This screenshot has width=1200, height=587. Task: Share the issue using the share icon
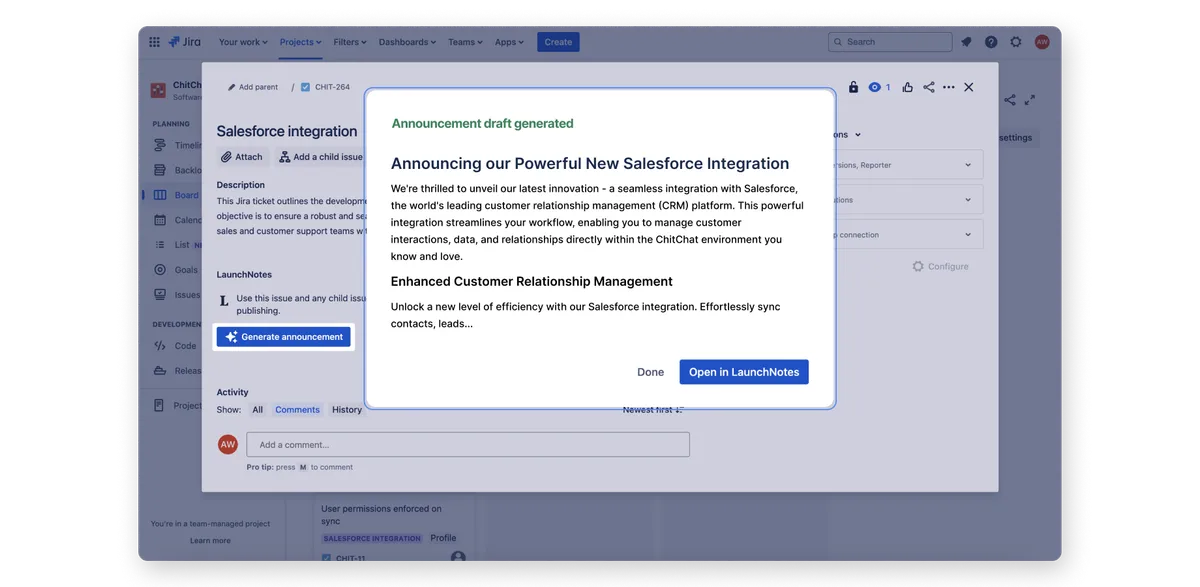[929, 87]
